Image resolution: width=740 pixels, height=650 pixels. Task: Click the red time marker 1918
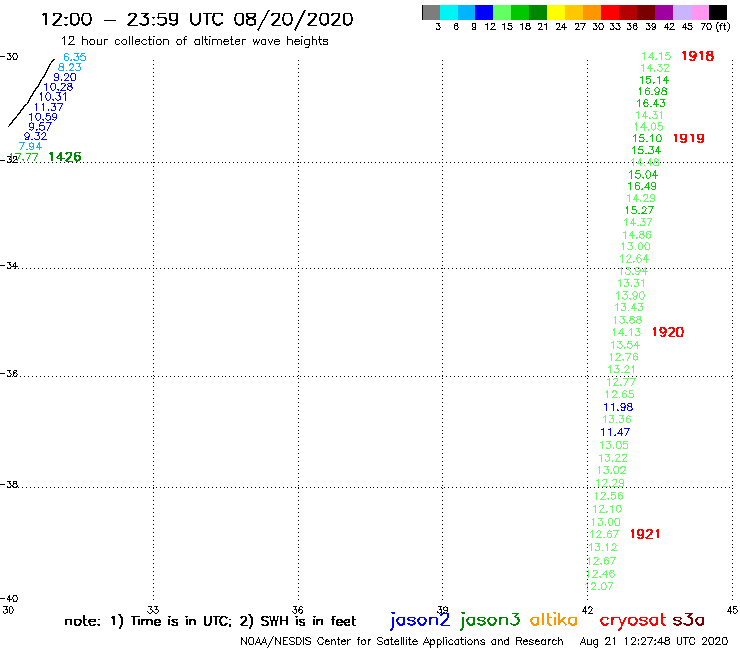698,56
